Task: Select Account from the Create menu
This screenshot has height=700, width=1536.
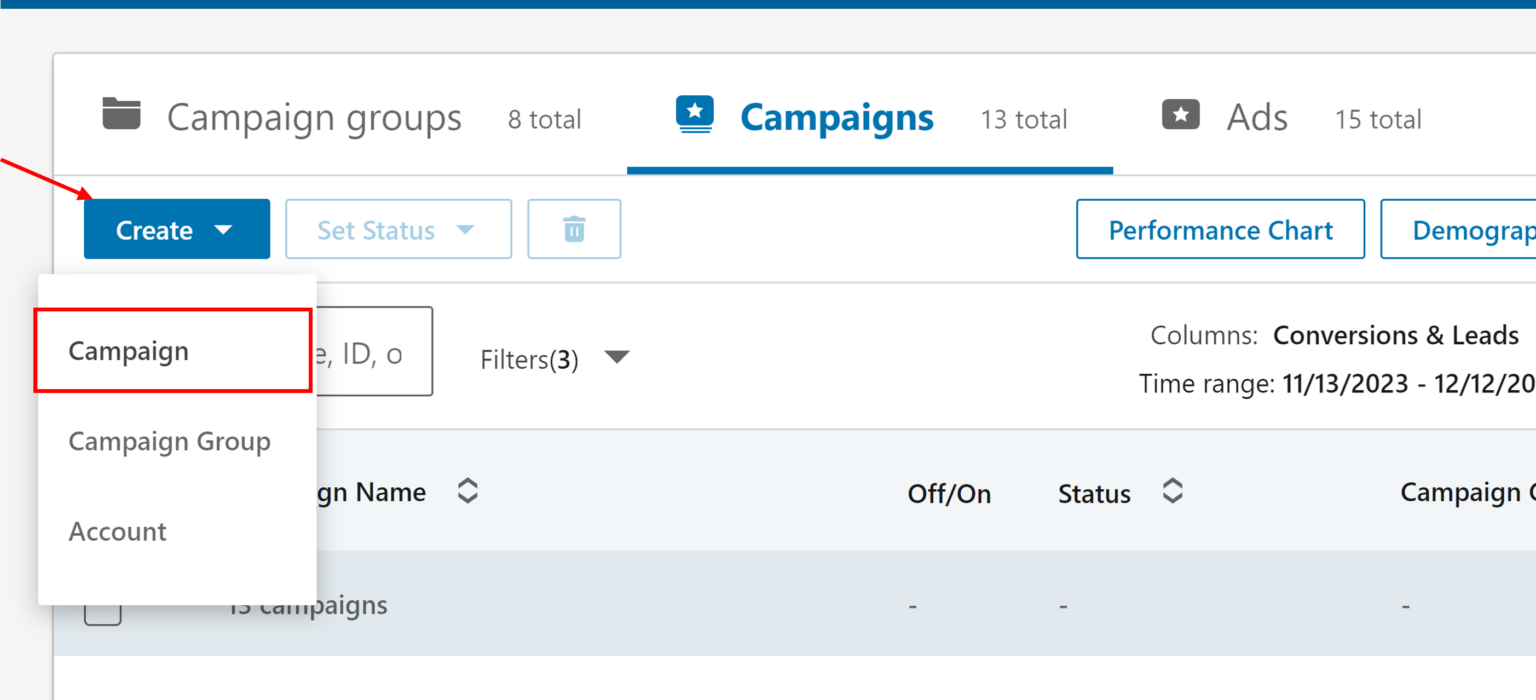Action: pyautogui.click(x=117, y=531)
